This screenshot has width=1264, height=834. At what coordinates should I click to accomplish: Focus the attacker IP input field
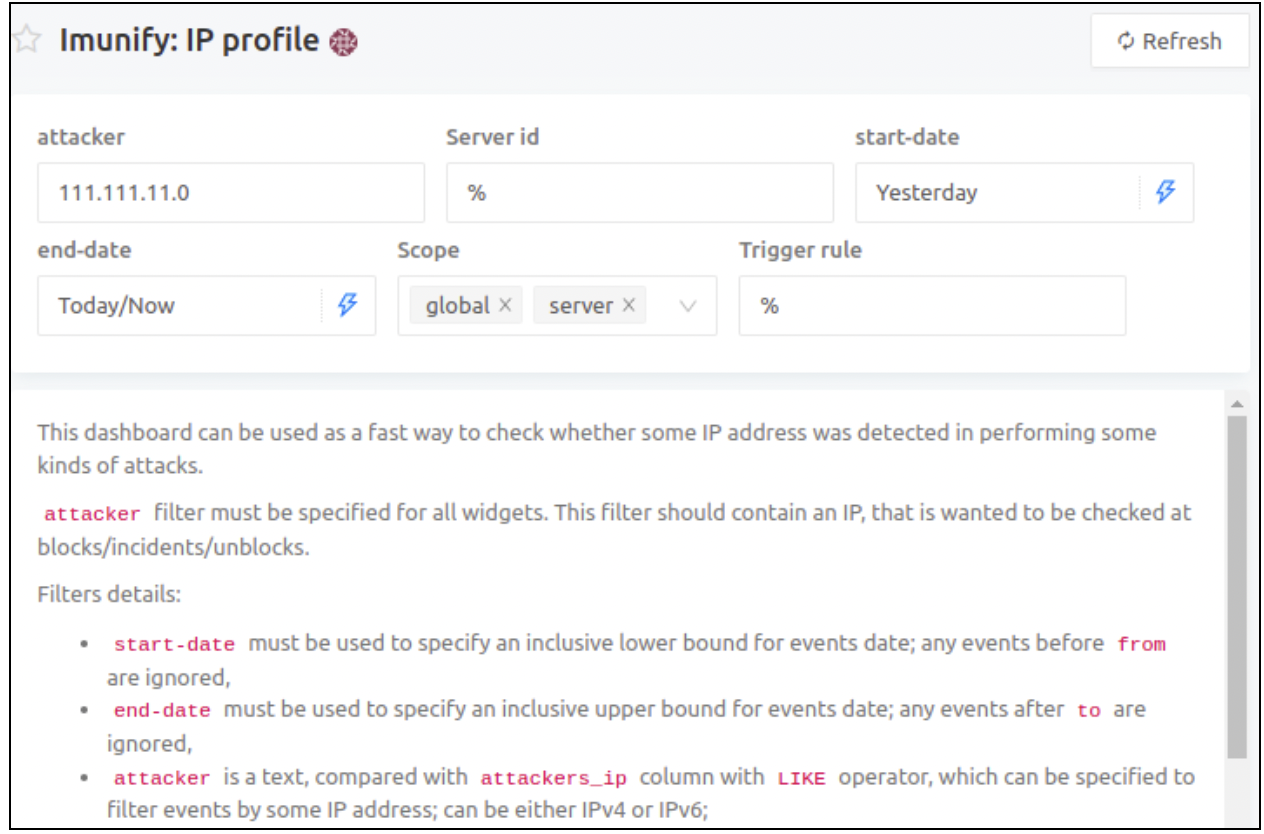(231, 193)
